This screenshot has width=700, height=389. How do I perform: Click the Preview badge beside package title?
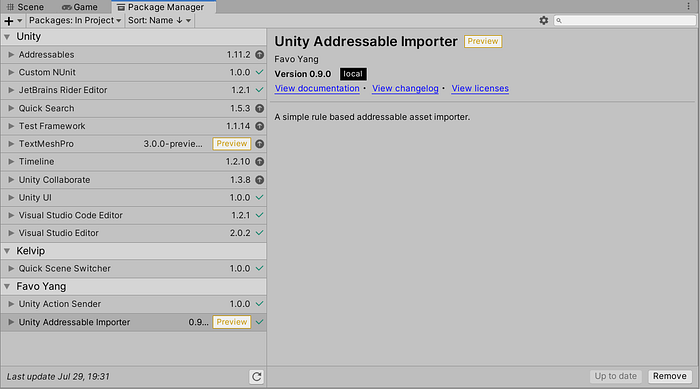[x=483, y=41]
